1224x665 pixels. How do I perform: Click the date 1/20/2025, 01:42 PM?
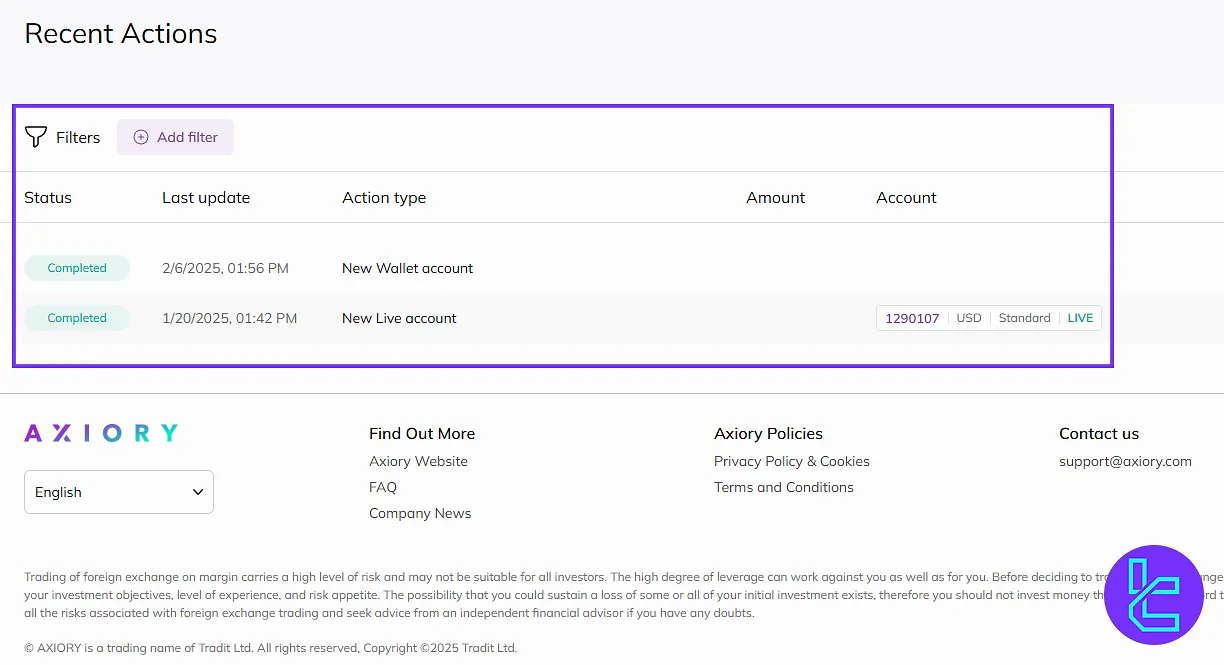(x=229, y=318)
